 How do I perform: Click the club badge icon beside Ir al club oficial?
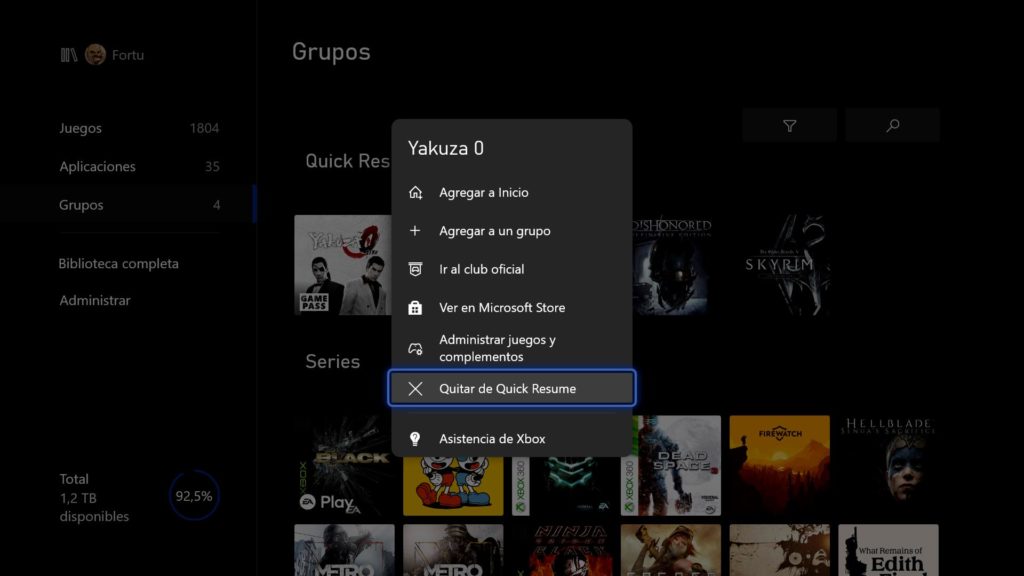415,269
